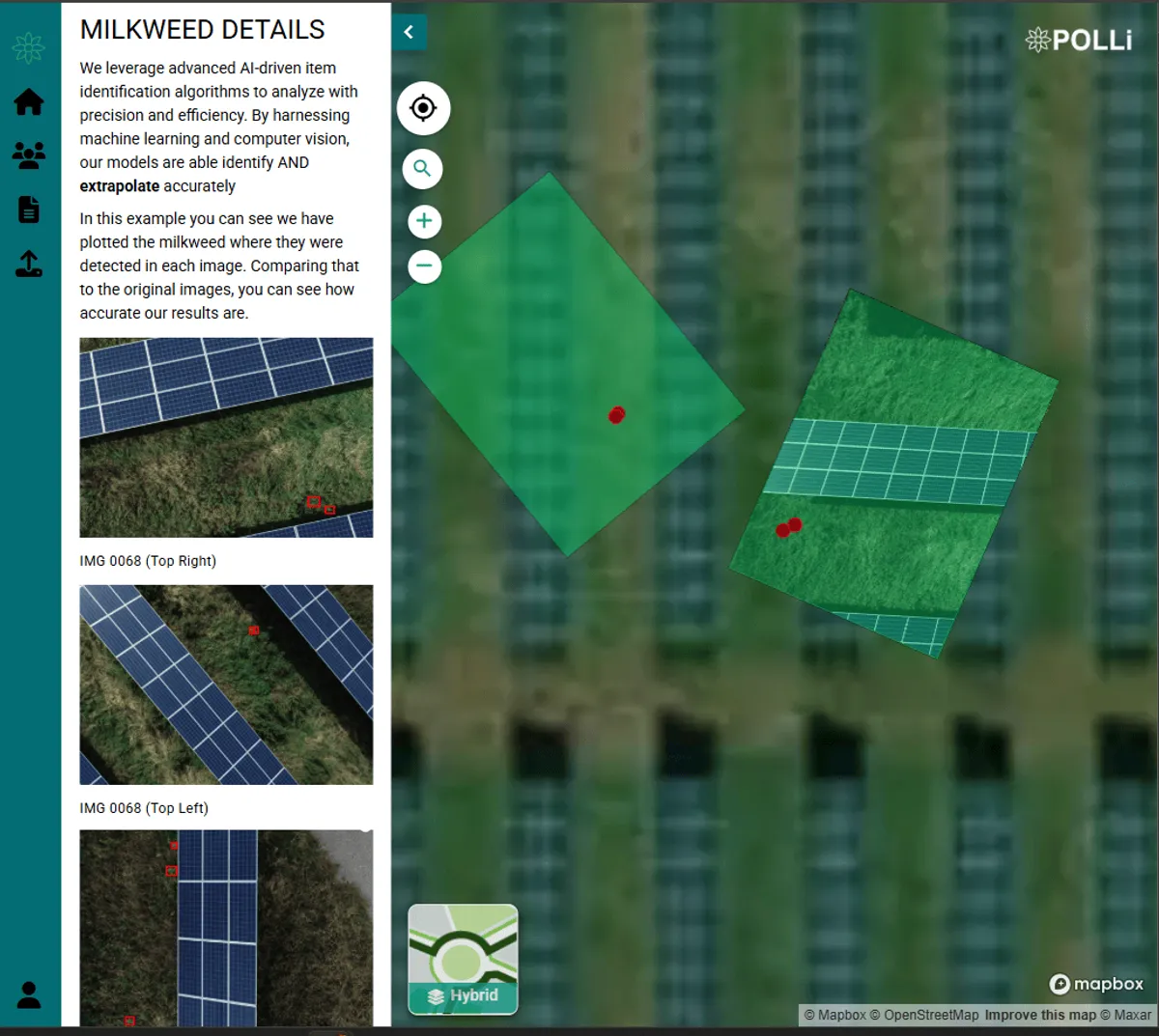Click red milkweed markers on right image overlay
This screenshot has height=1036, width=1159.
pyautogui.click(x=788, y=527)
